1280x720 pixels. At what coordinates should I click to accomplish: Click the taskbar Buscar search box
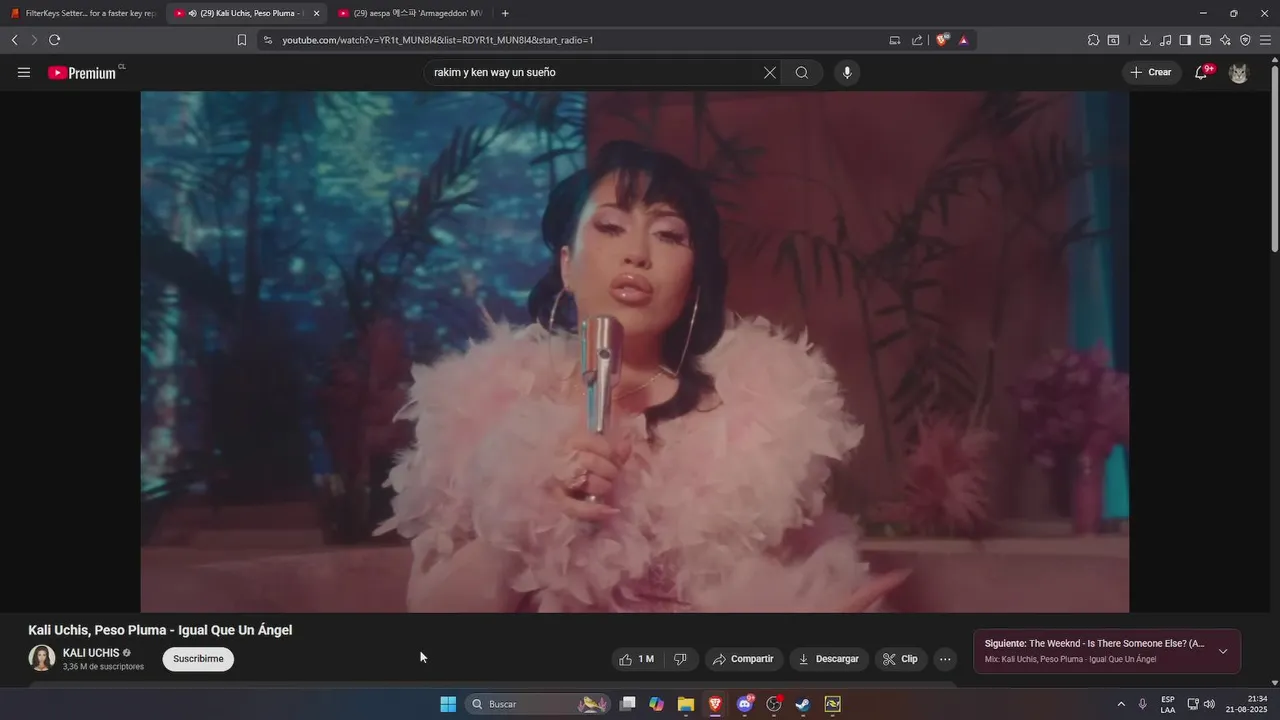click(538, 704)
